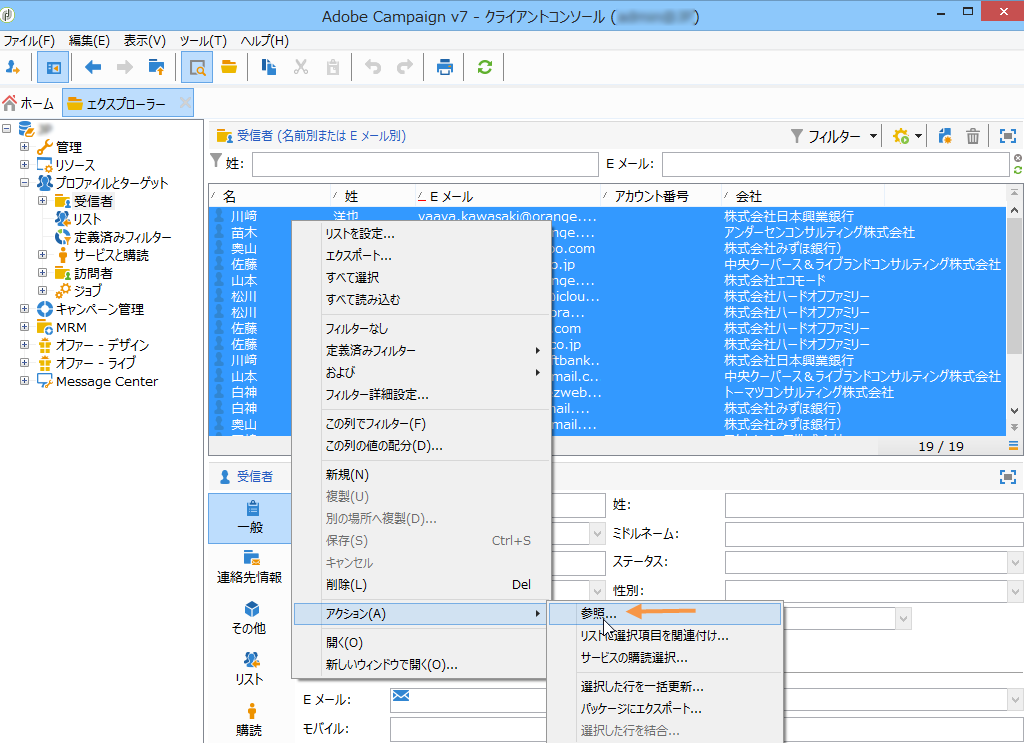Viewport: 1035px width, 743px height.
Task: Click the green refresh toolbar icon
Action: pos(485,67)
